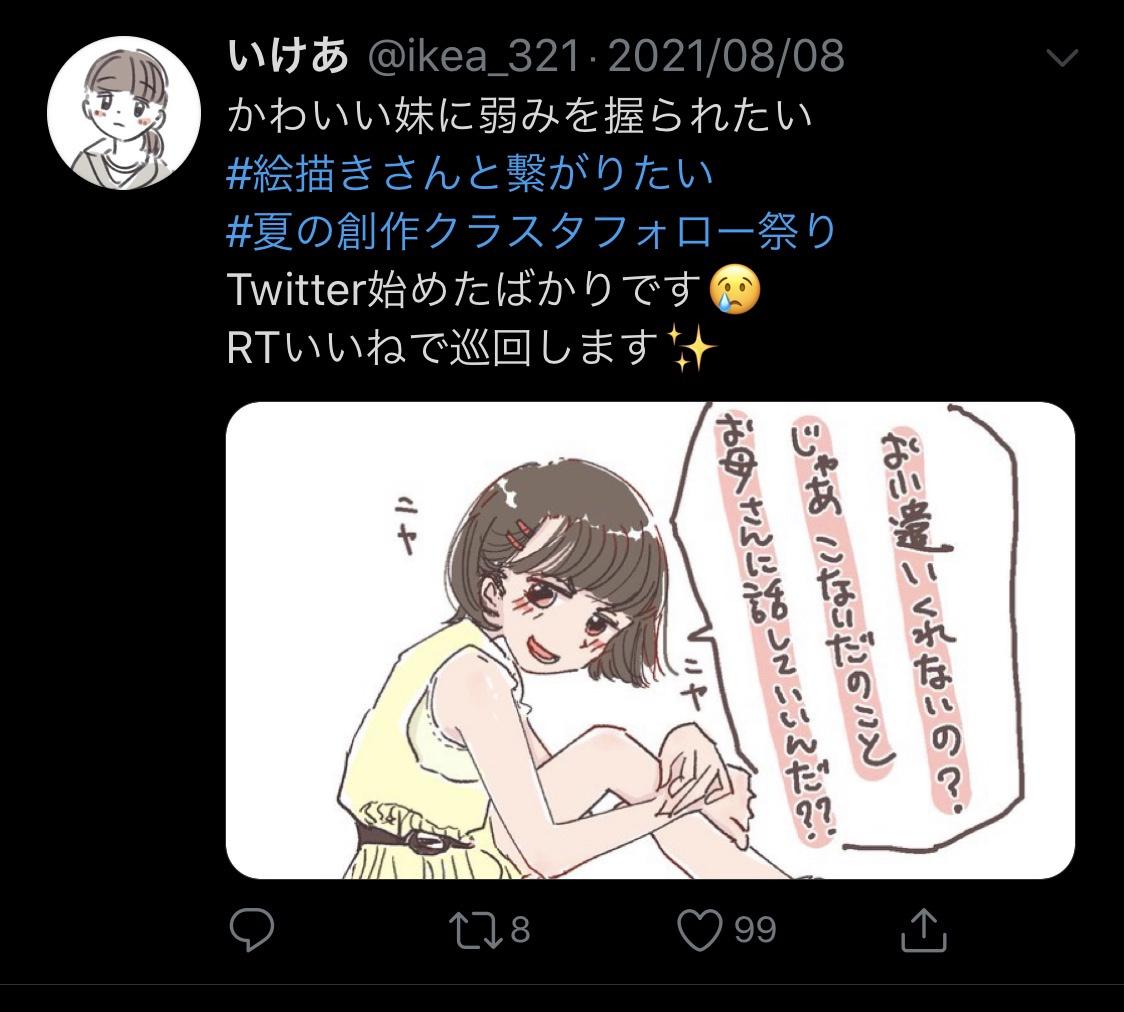The width and height of the screenshot is (1124, 1012).
Task: View the attached manga illustration
Action: [x=650, y=640]
